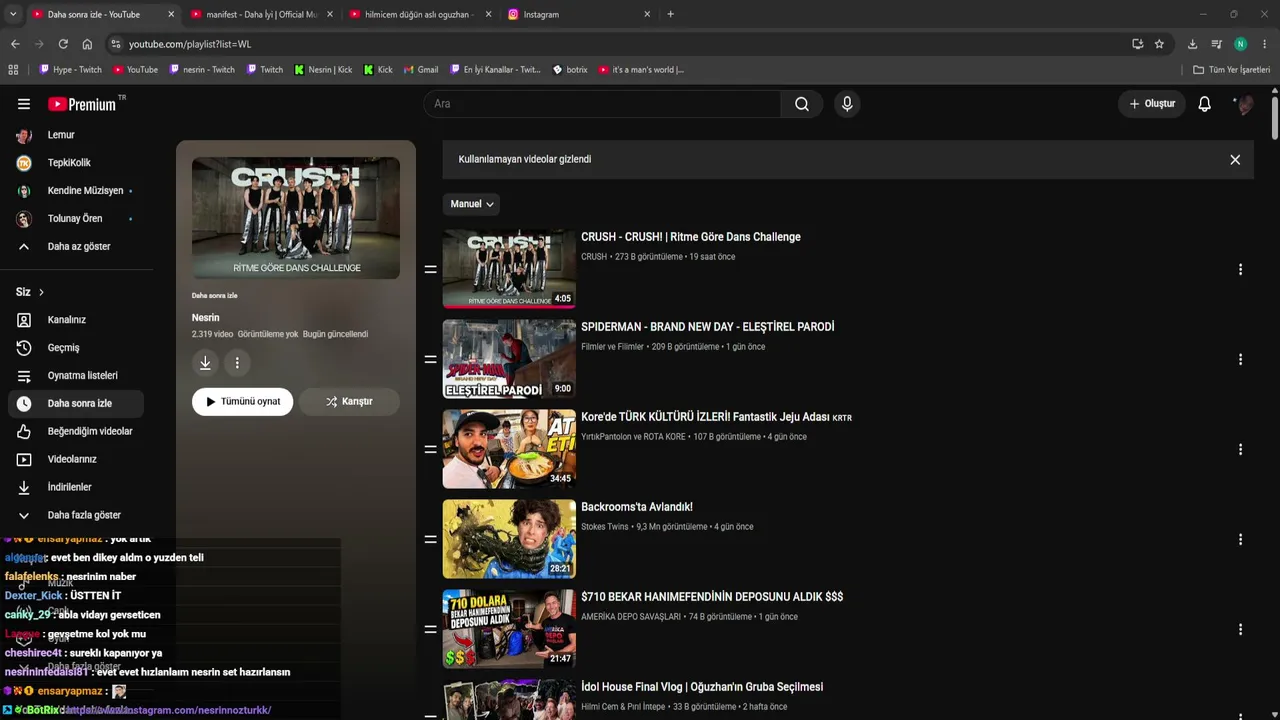This screenshot has width=1280, height=720.
Task: Open the 'Stokes Twins' channel link
Action: (x=605, y=527)
